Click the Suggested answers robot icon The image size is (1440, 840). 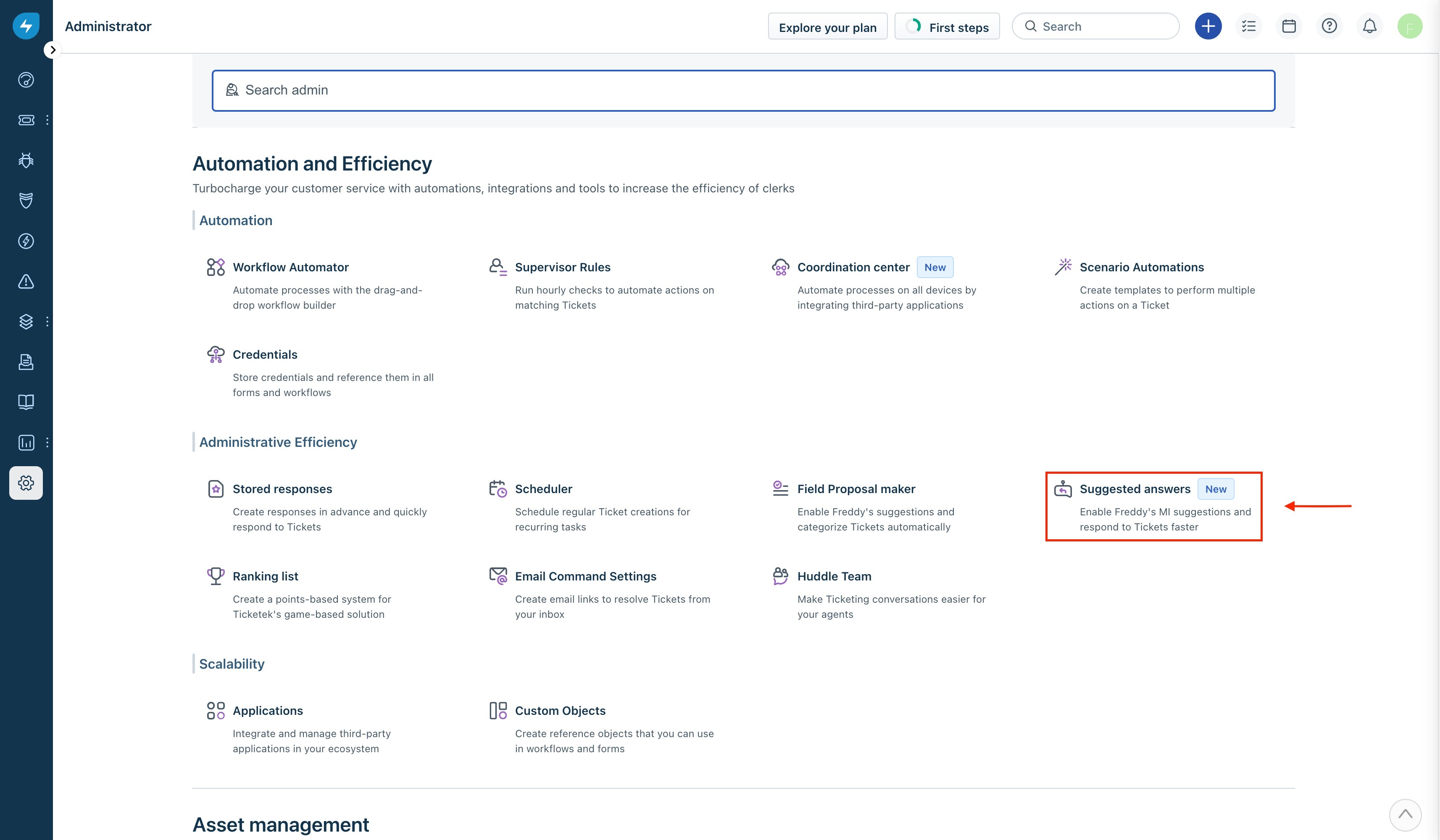pyautogui.click(x=1063, y=489)
